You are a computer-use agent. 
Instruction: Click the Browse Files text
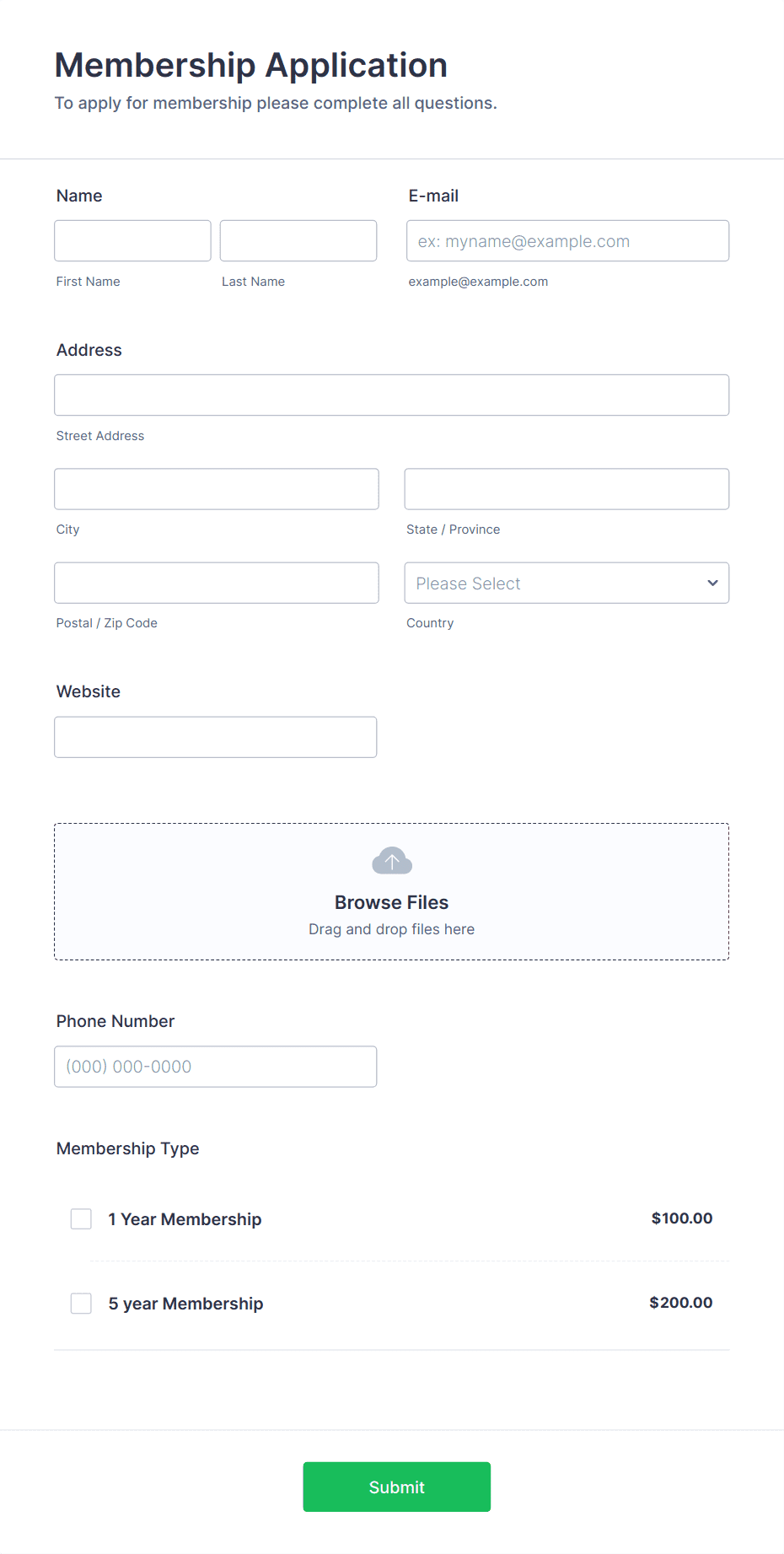(392, 902)
